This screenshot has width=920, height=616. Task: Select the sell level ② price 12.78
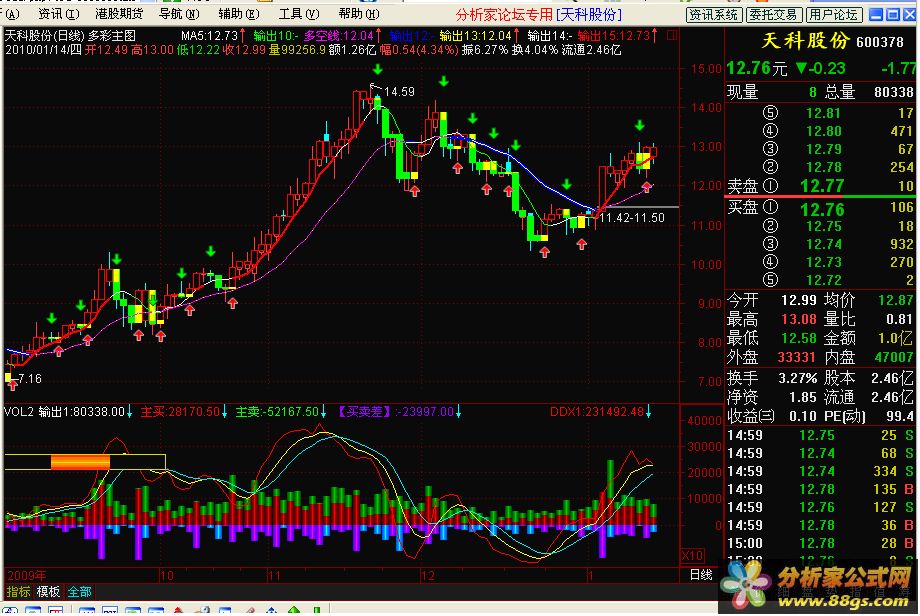click(x=823, y=167)
